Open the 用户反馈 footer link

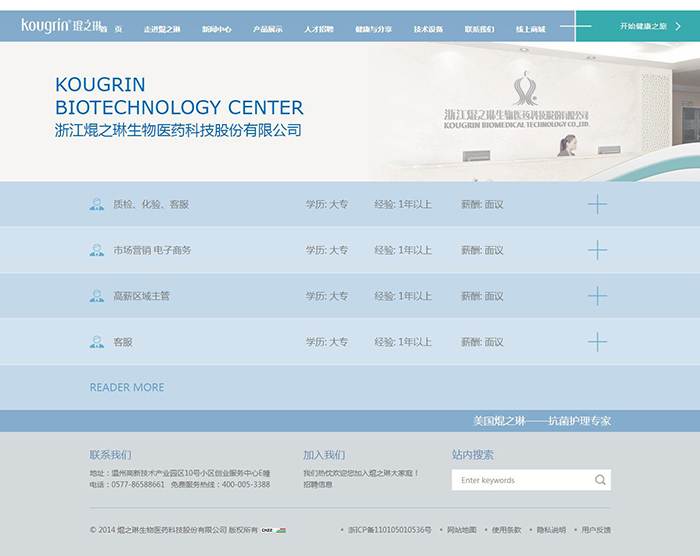pos(596,530)
